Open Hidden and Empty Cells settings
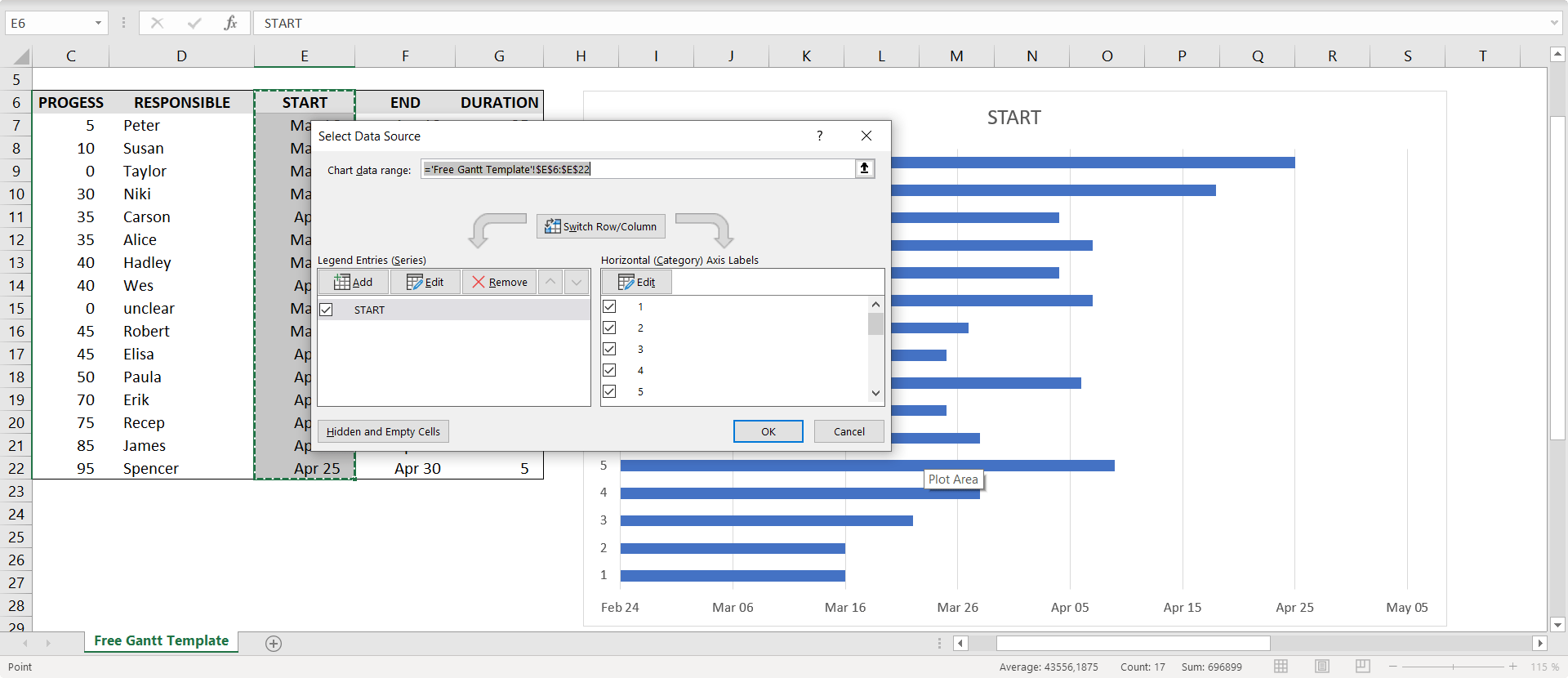This screenshot has height=678, width=1568. click(x=383, y=431)
